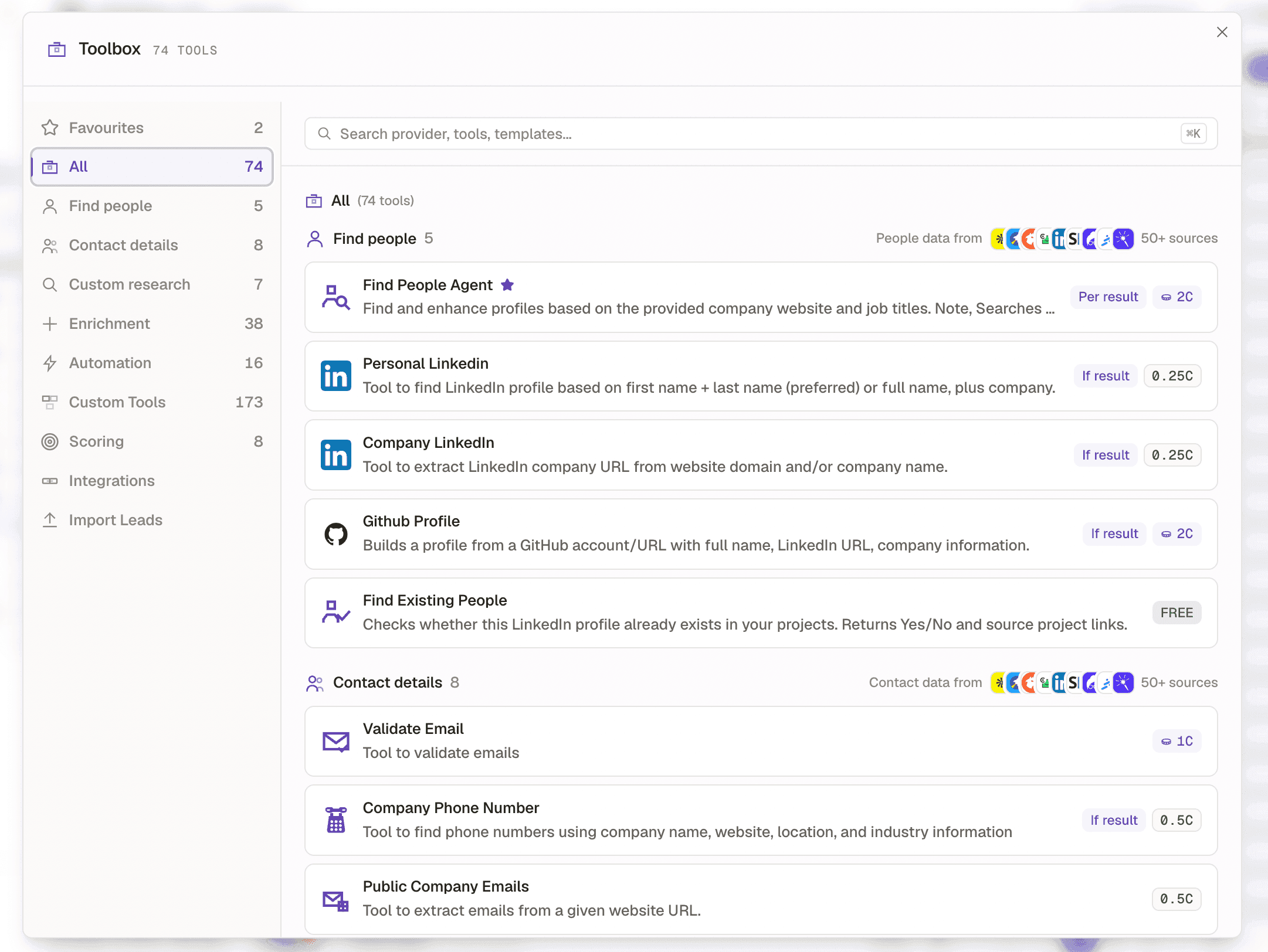Open the Validate Email tool title
The width and height of the screenshot is (1268, 952).
[413, 729]
